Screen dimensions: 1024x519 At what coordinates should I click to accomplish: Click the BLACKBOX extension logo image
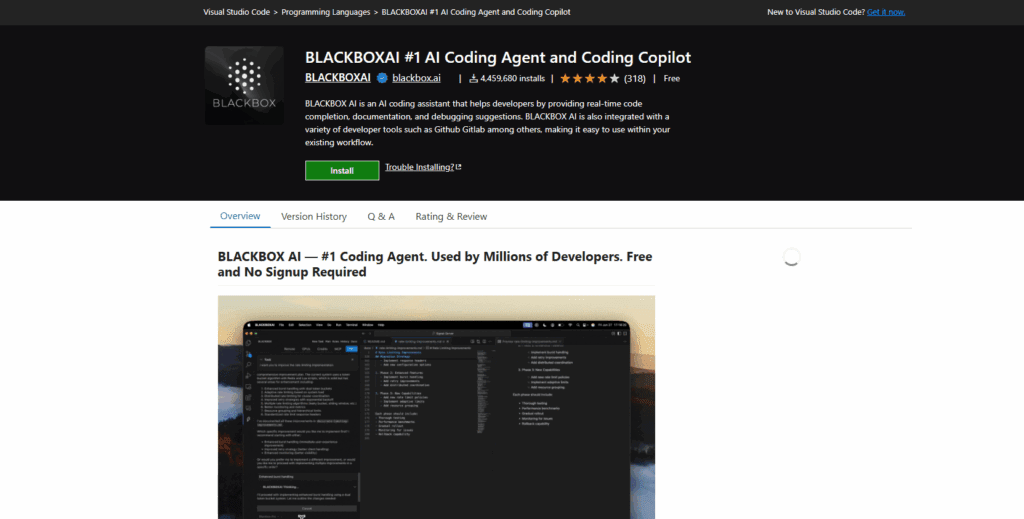(x=244, y=86)
